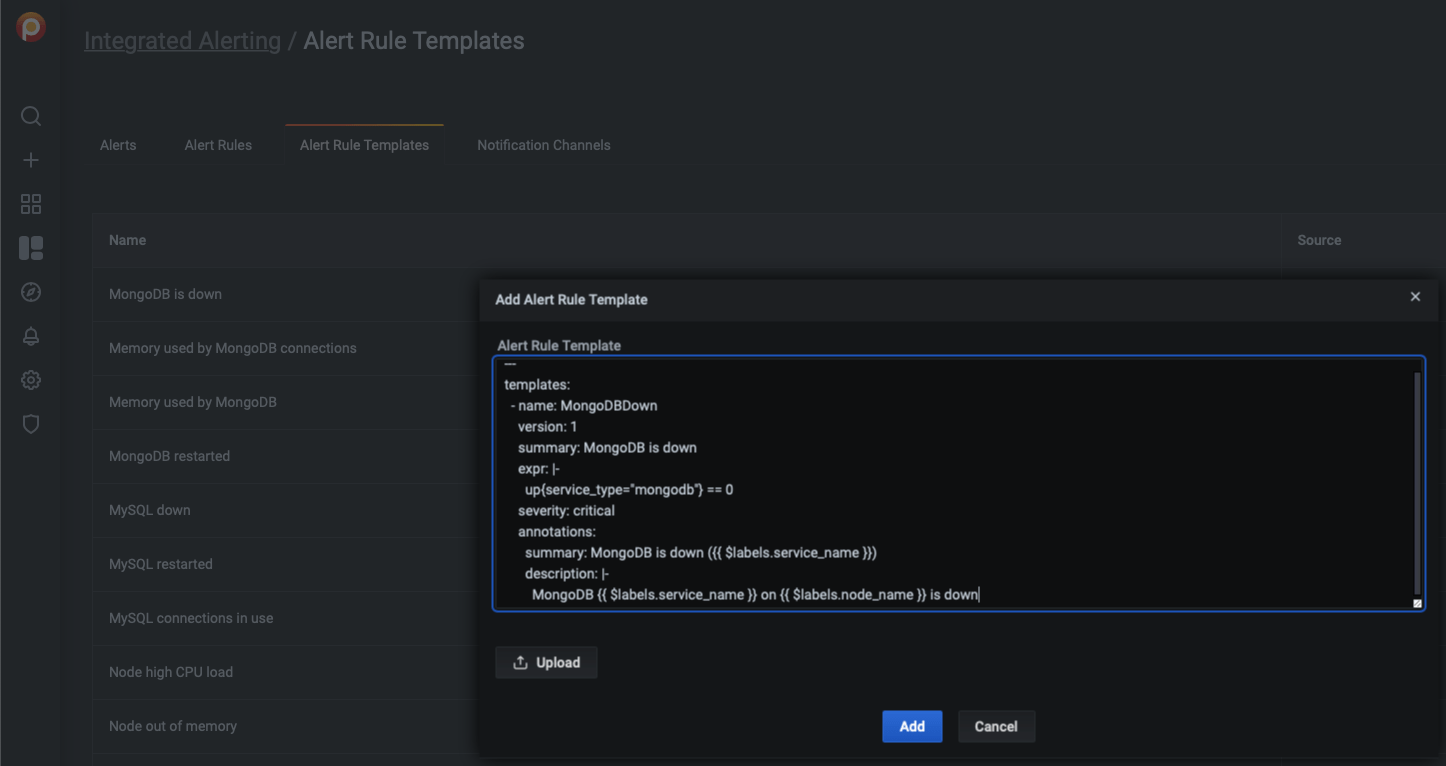Click the Percona logo icon
This screenshot has height=766, width=1446.
(30, 27)
